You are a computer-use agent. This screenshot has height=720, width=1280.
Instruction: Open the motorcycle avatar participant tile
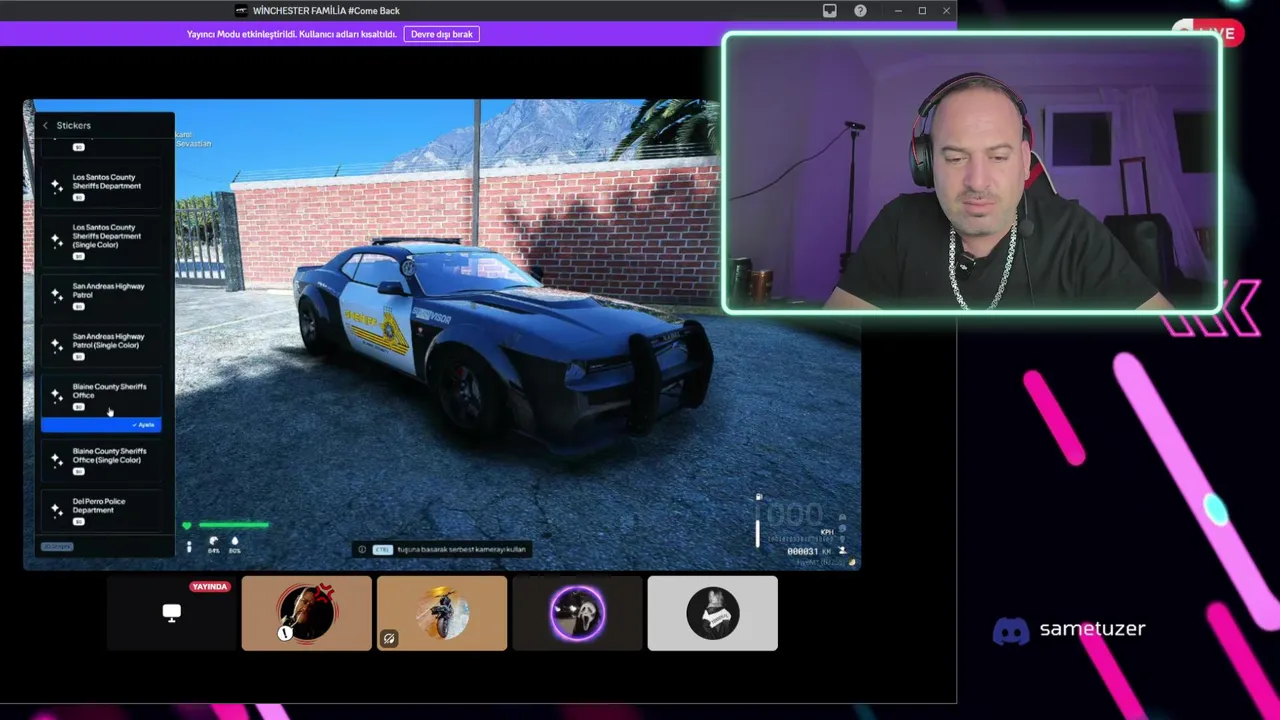(442, 613)
